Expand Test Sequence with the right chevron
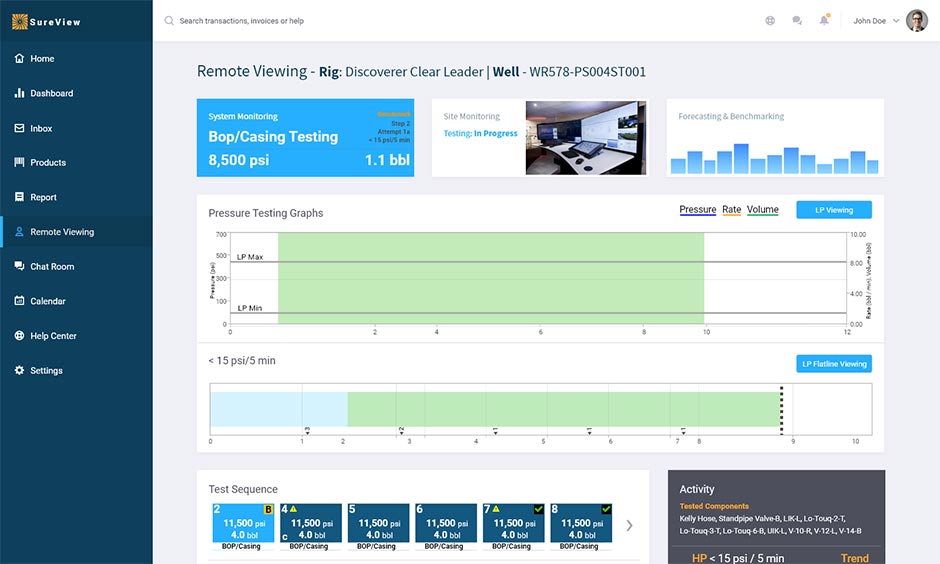940x564 pixels. 629,525
